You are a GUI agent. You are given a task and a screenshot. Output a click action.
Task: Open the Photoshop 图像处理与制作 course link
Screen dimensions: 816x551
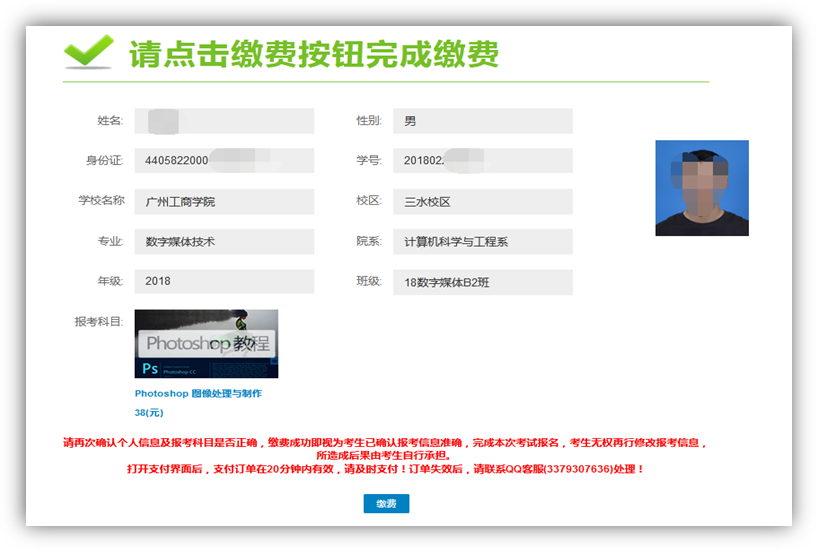tap(198, 394)
